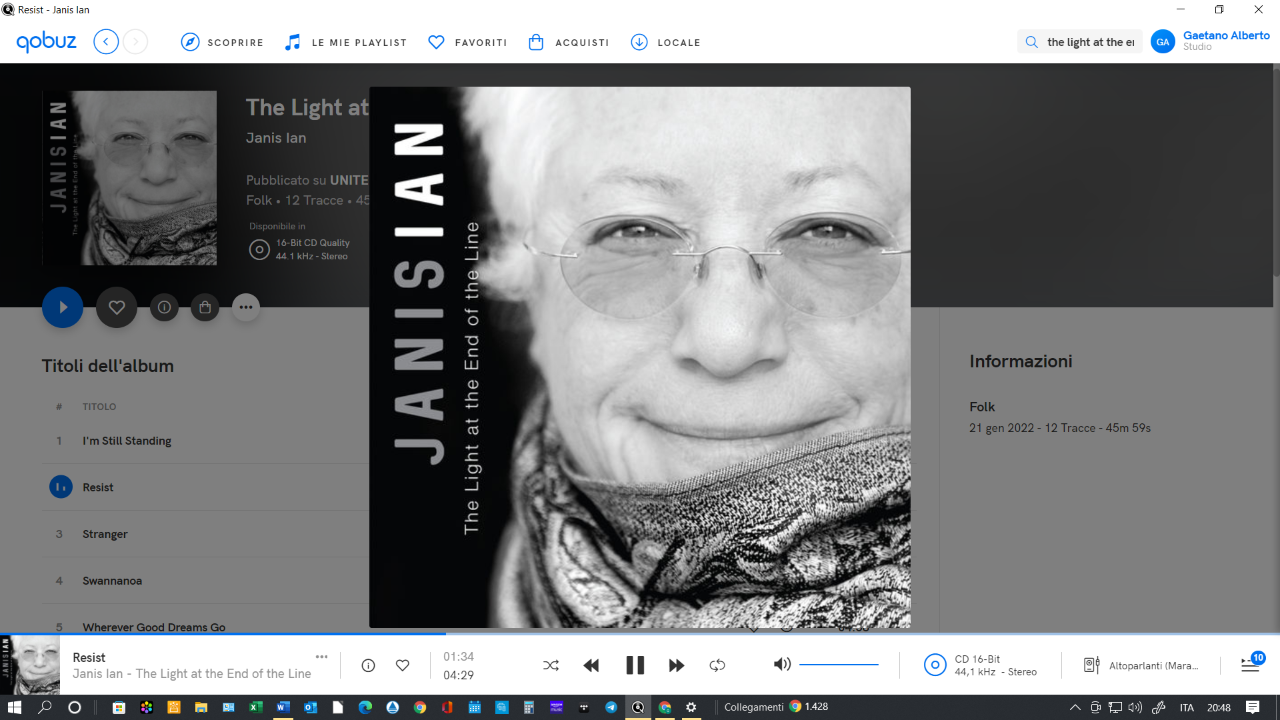
Task: Open Altoparlanti audio output selector
Action: (1141, 665)
